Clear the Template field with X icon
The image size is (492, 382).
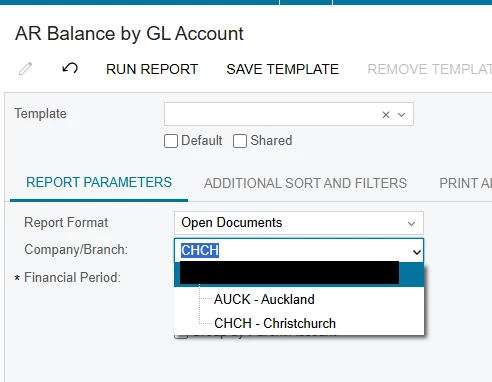tap(386, 115)
